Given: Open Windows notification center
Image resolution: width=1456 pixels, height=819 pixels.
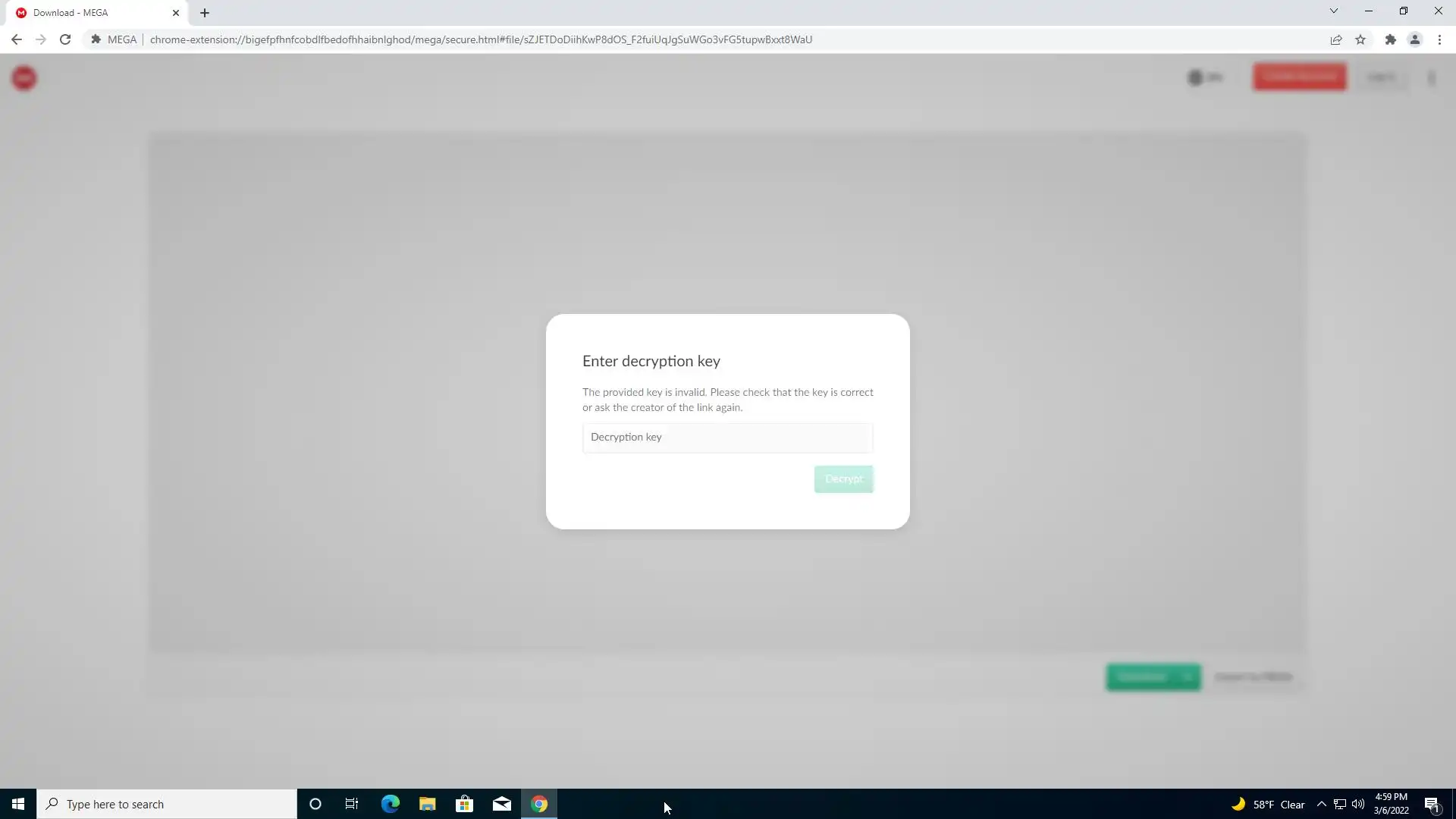Looking at the screenshot, I should pos(1432,805).
